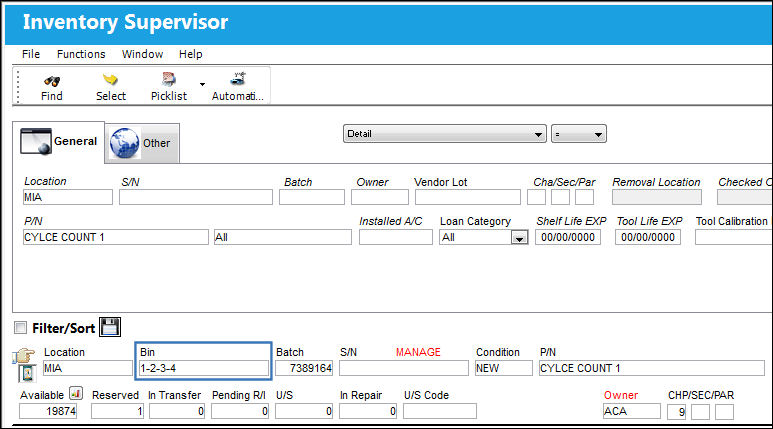This screenshot has width=773, height=429.
Task: Click the Tool Life EXP date field
Action: [648, 237]
